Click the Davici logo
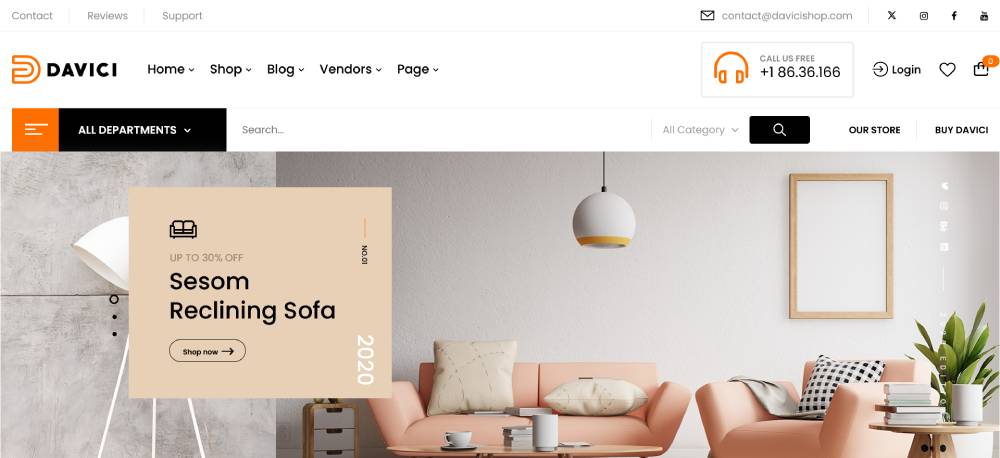1000x458 pixels. tap(64, 70)
